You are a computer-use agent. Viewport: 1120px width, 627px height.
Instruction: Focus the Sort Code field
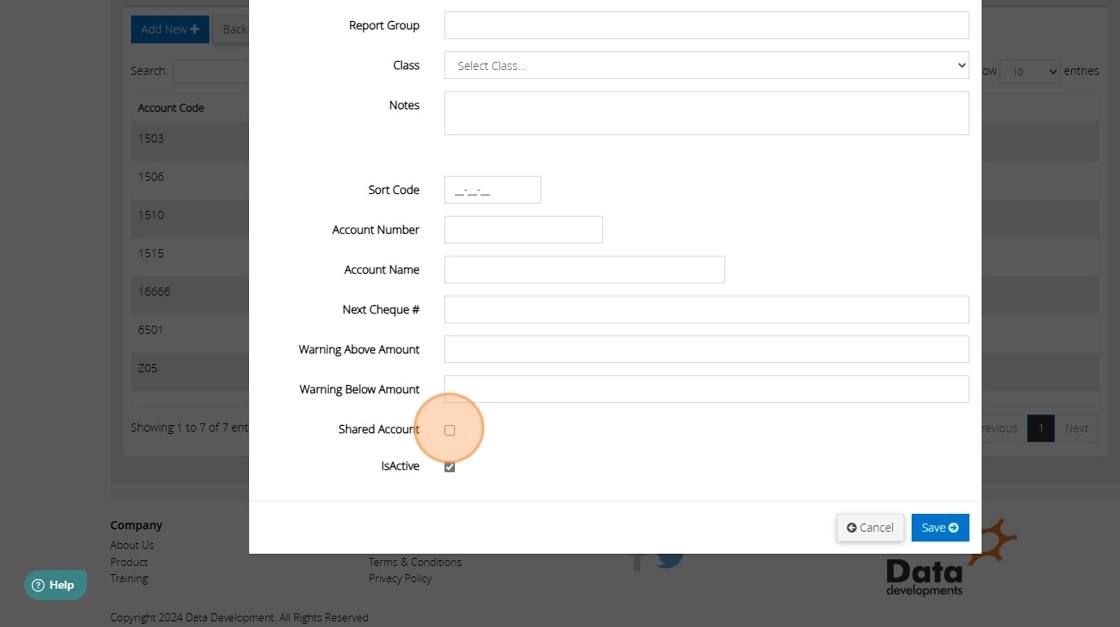pos(492,190)
